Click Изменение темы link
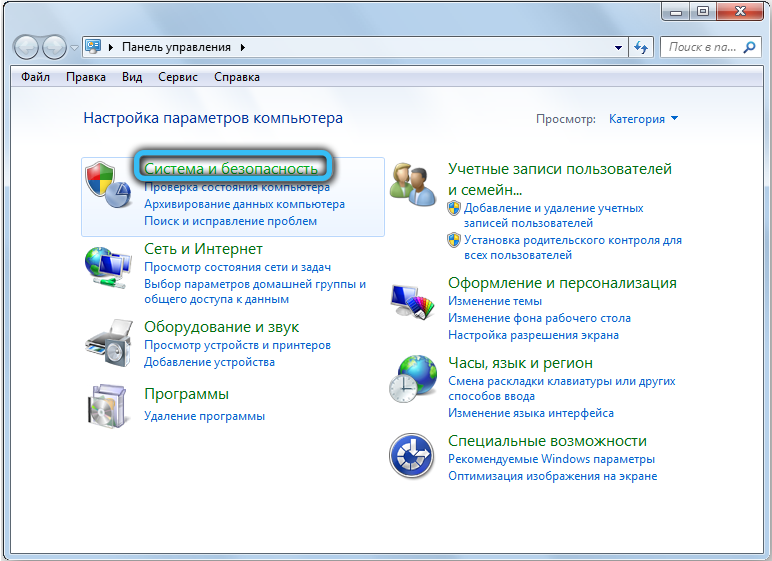Image resolution: width=772 pixels, height=561 pixels. [x=495, y=301]
